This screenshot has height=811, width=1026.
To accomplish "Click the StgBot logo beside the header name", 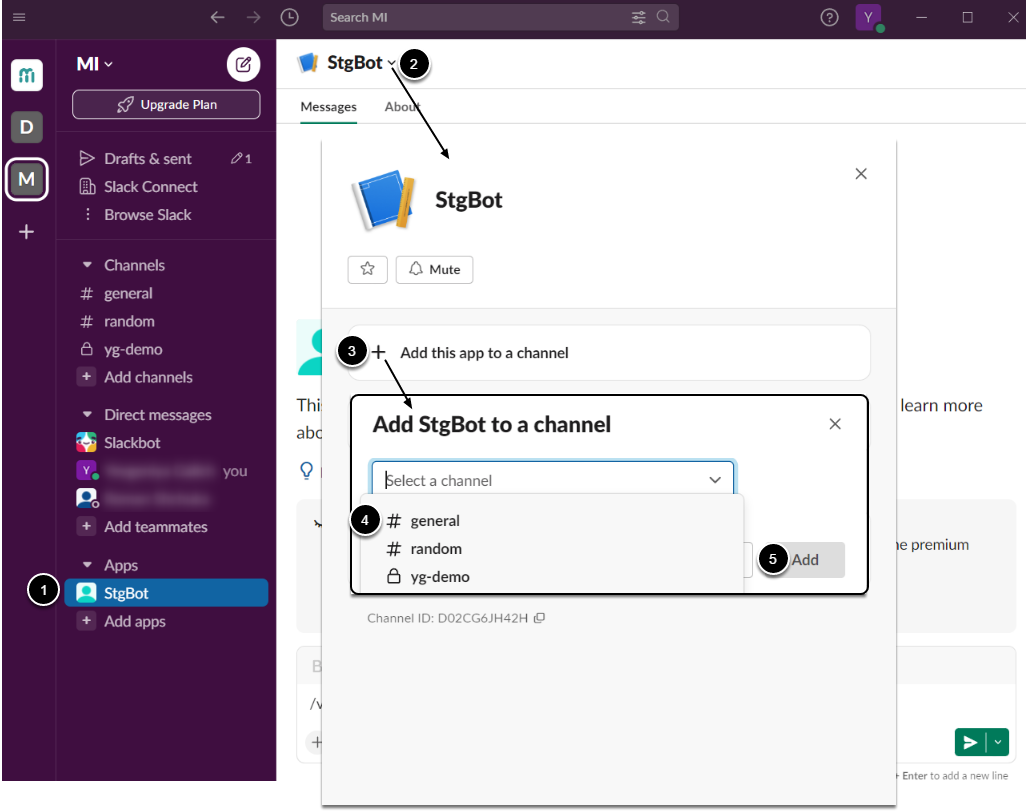I will click(308, 63).
